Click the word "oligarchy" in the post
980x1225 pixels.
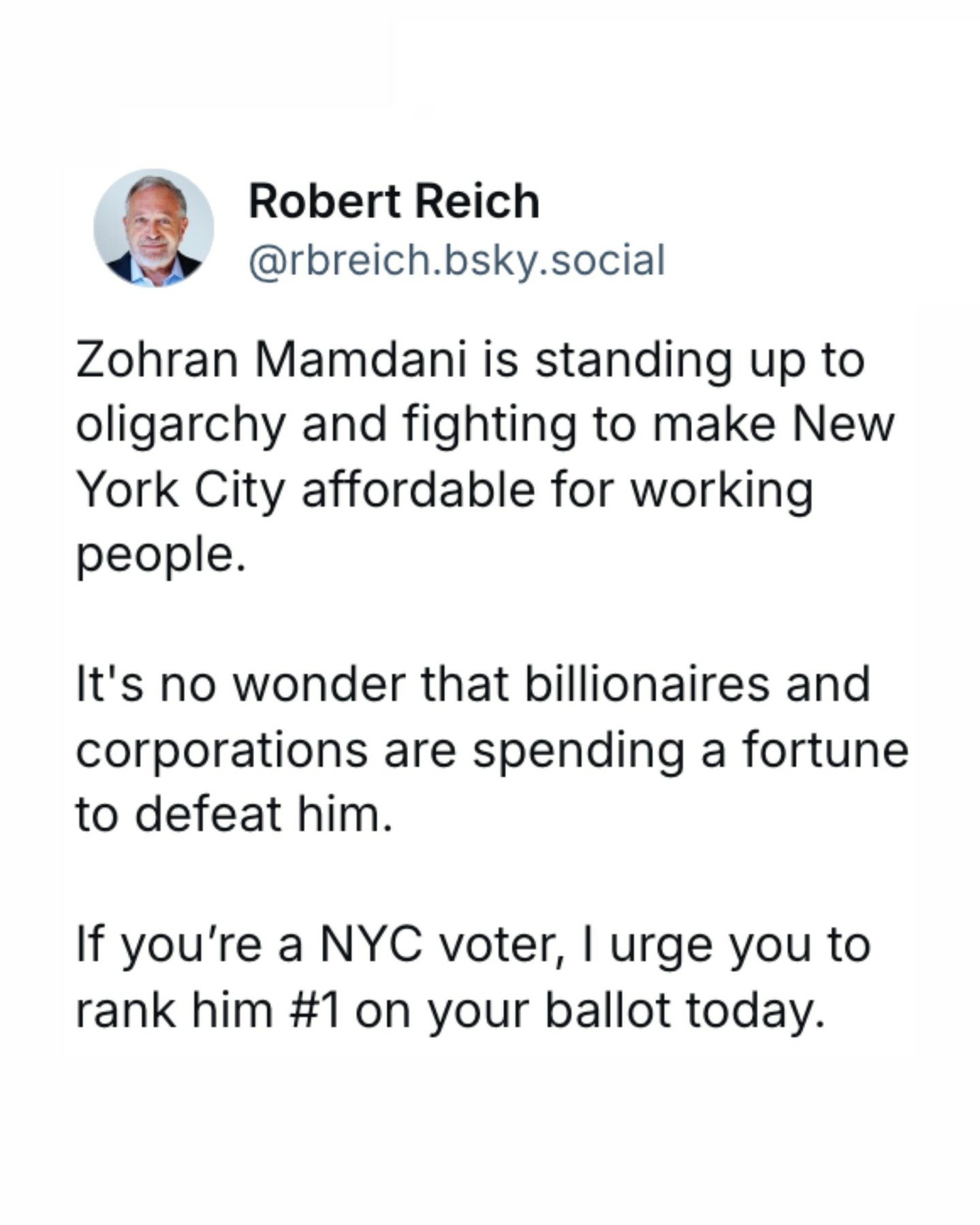(x=180, y=426)
